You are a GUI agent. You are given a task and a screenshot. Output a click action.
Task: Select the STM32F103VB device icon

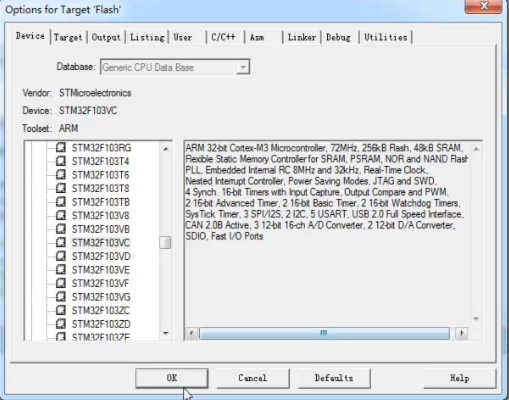click(61, 229)
